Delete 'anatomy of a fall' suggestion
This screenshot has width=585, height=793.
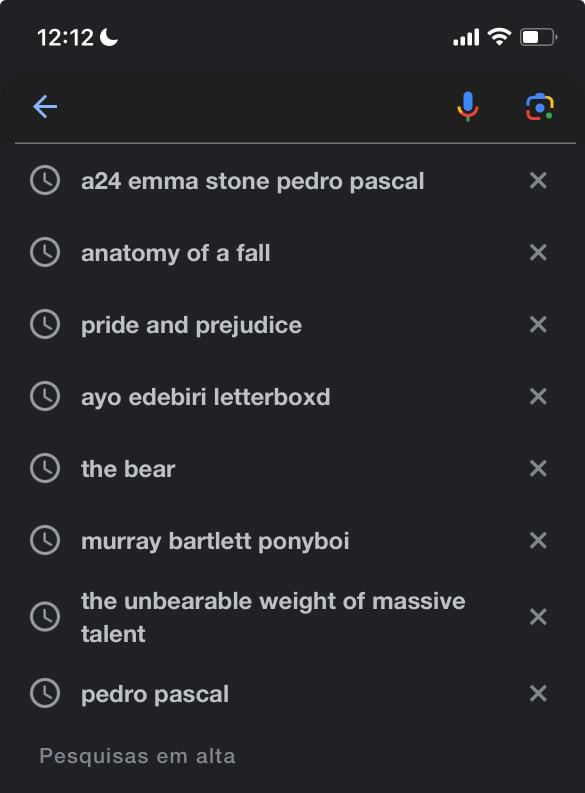click(538, 252)
